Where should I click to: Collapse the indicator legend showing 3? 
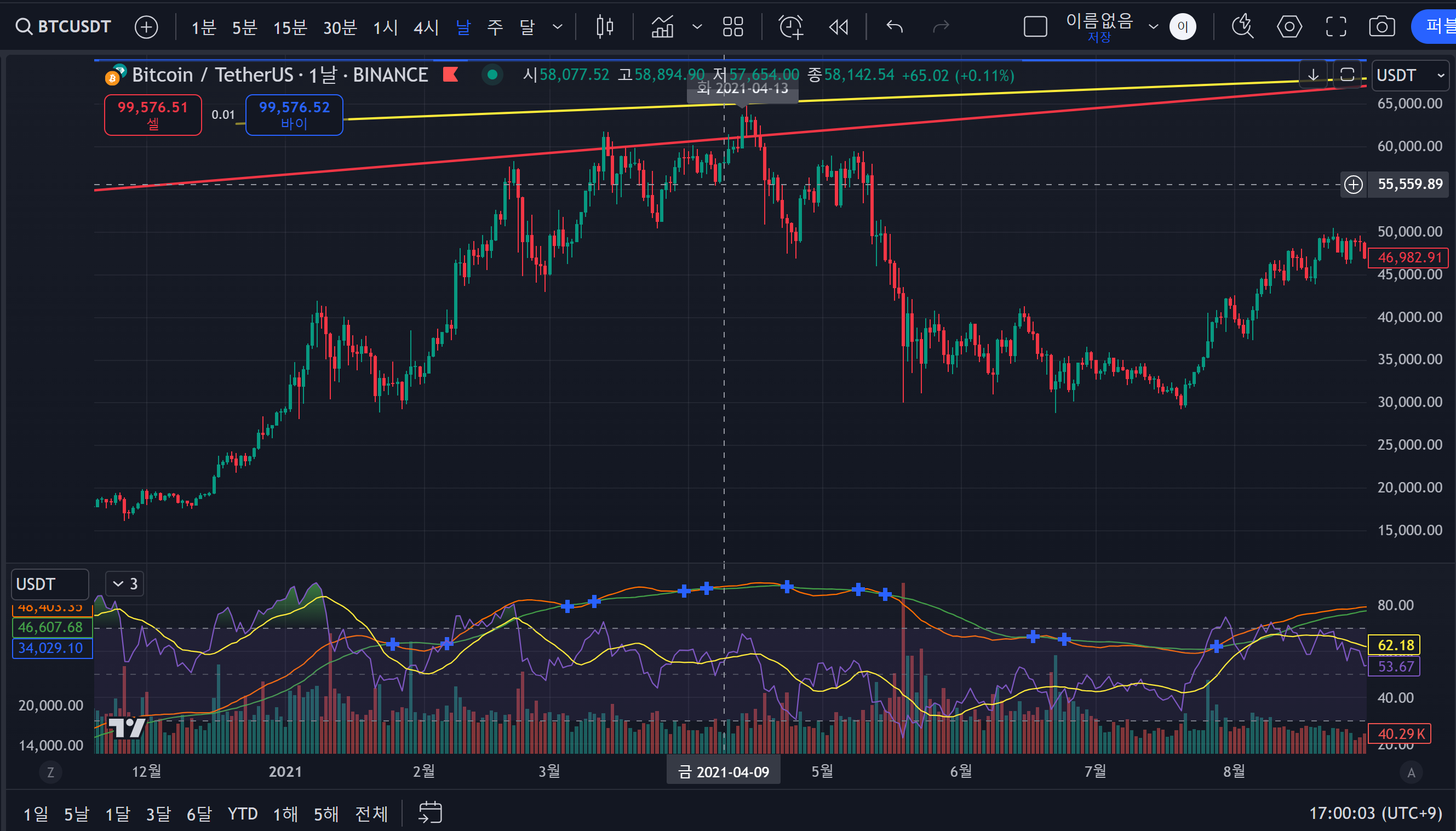[124, 583]
